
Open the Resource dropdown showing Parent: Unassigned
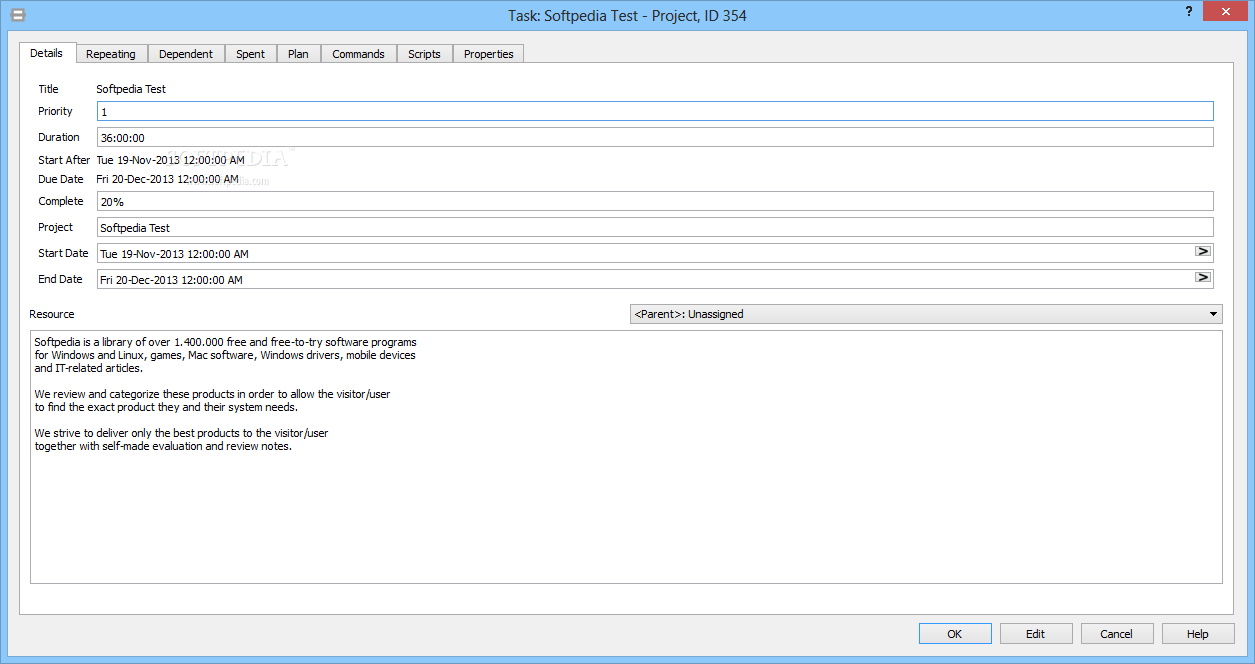pos(926,314)
